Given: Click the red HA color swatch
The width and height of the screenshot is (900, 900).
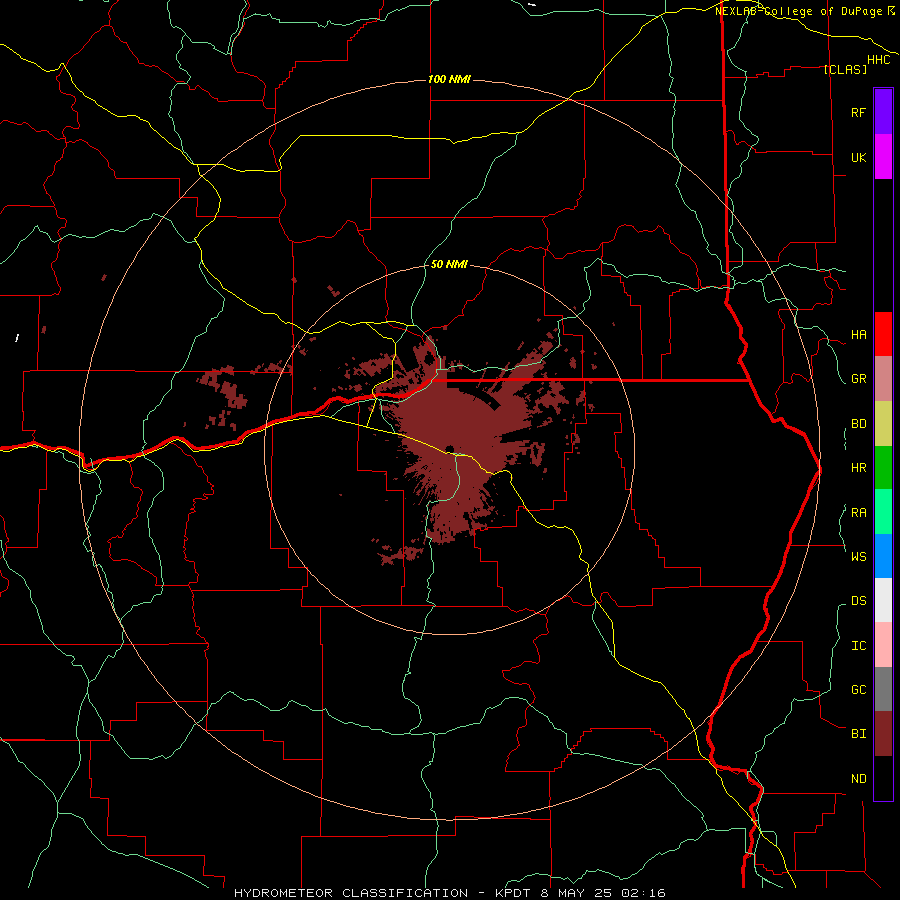Looking at the screenshot, I should coord(883,334).
